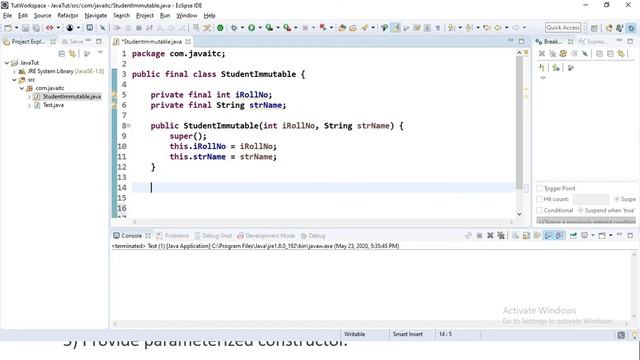Open the New file dropdown arrow
Viewport: 640px width, 360px height.
[16, 28]
